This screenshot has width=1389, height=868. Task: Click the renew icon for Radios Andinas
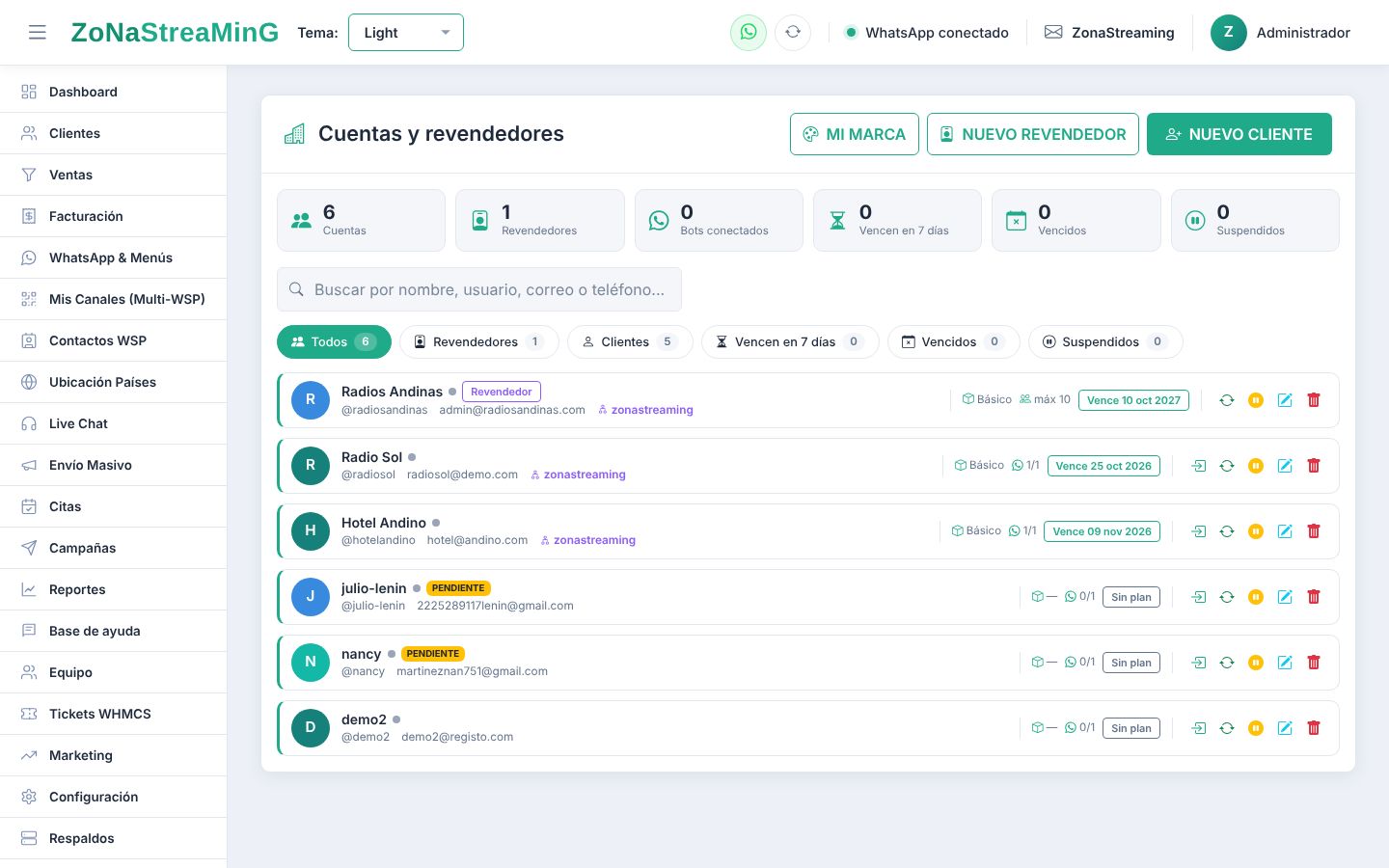tap(1227, 400)
